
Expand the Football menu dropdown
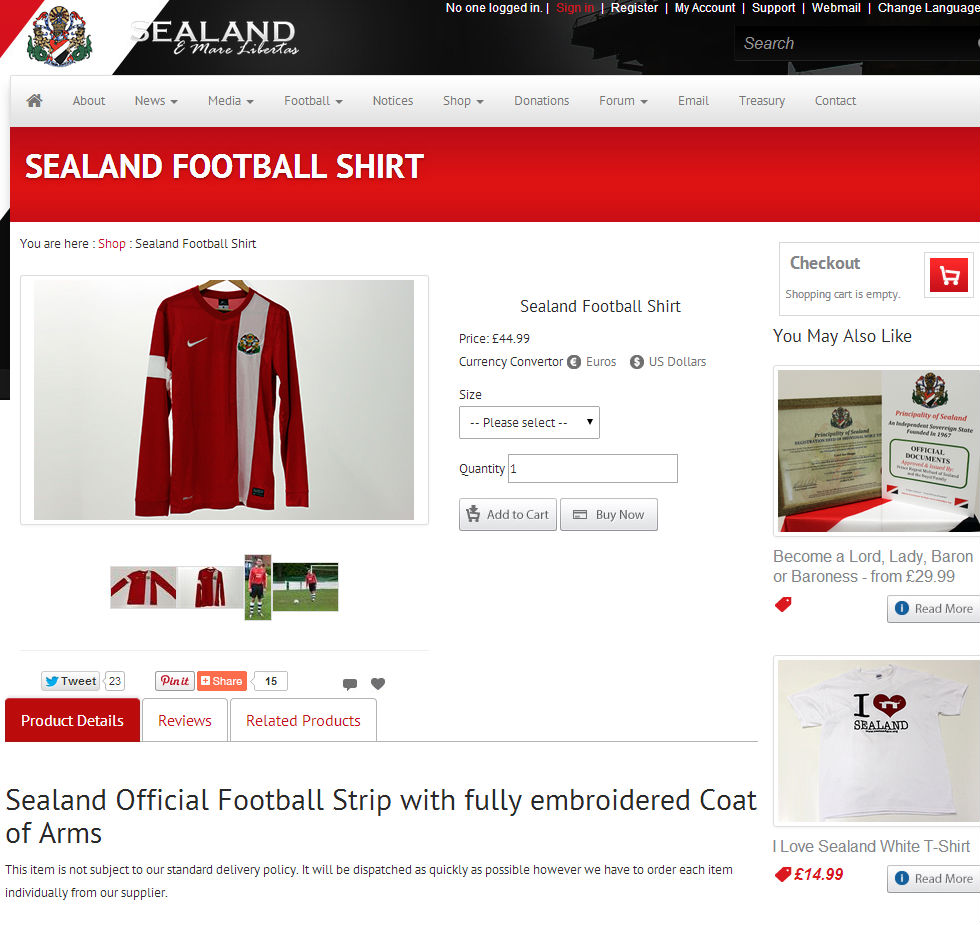click(x=313, y=101)
